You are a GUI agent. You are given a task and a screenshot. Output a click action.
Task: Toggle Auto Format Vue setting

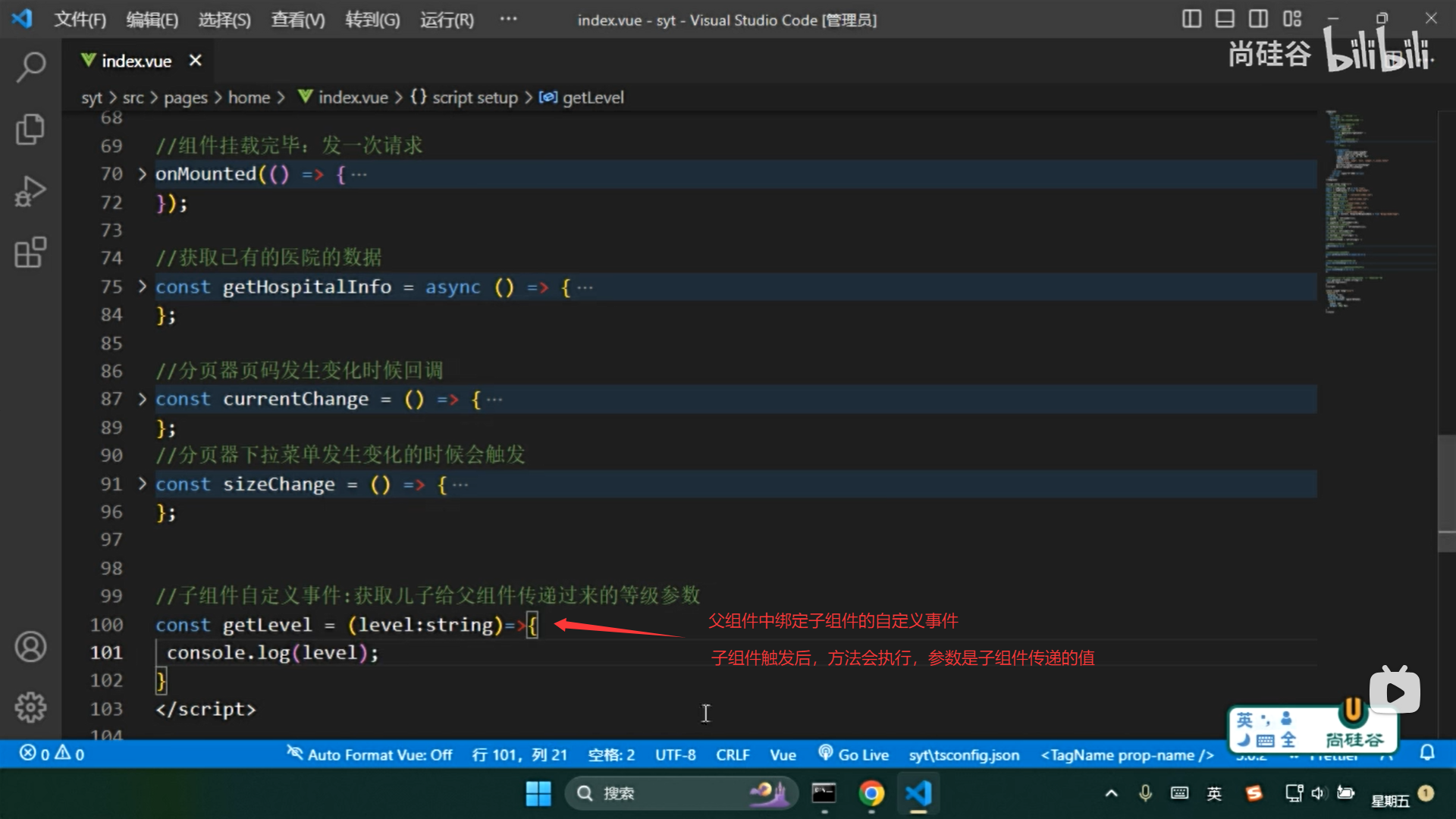tap(369, 755)
